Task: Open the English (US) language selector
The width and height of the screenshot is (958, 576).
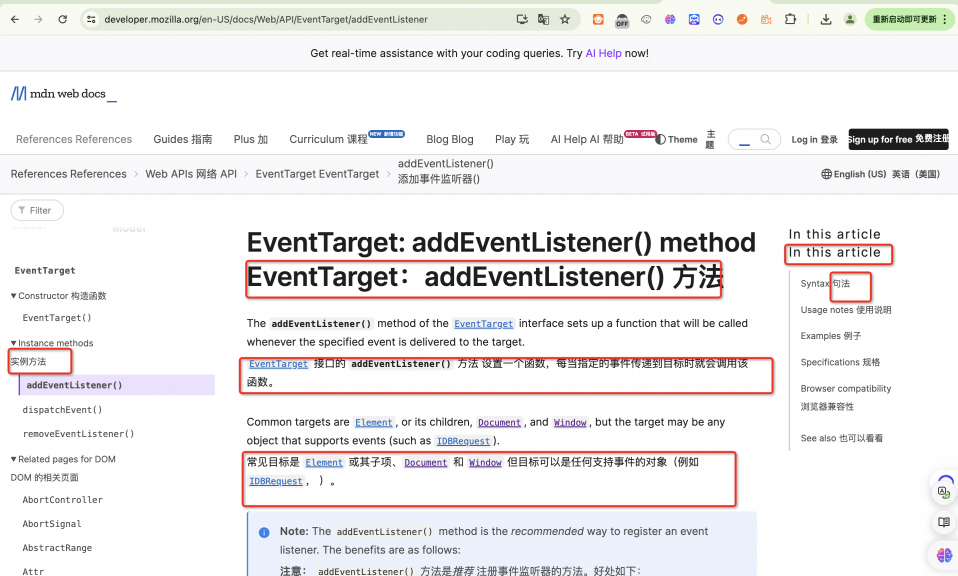Action: 880,174
